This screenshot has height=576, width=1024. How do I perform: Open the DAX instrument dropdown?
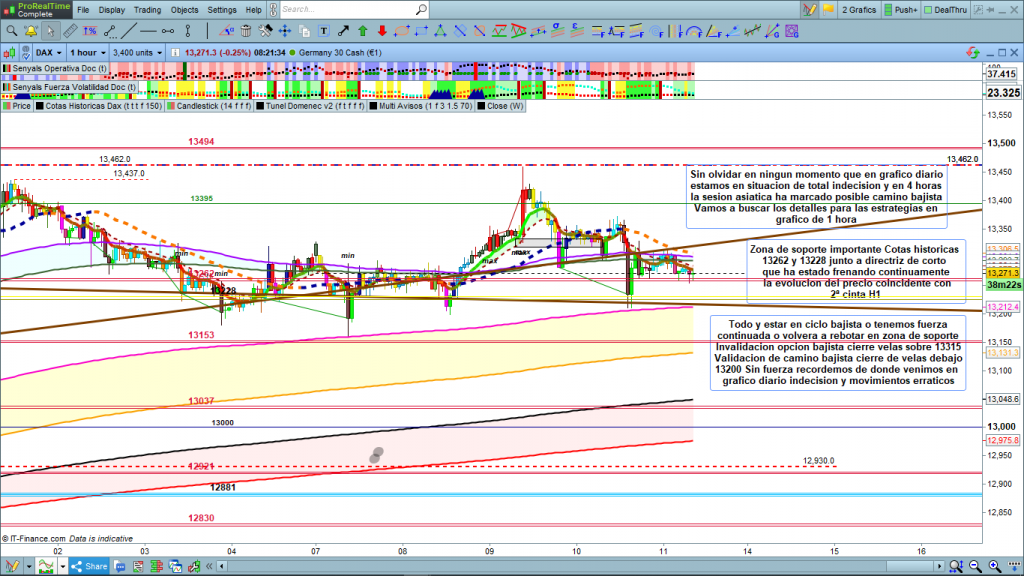coord(47,52)
